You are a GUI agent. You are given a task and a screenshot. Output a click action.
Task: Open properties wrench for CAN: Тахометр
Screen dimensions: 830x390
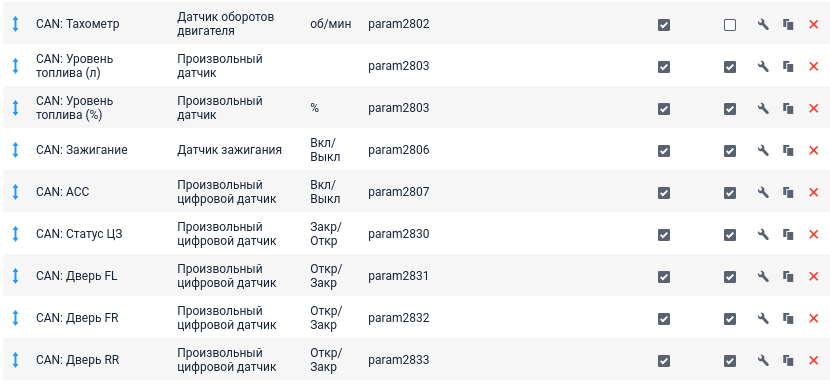(x=763, y=25)
